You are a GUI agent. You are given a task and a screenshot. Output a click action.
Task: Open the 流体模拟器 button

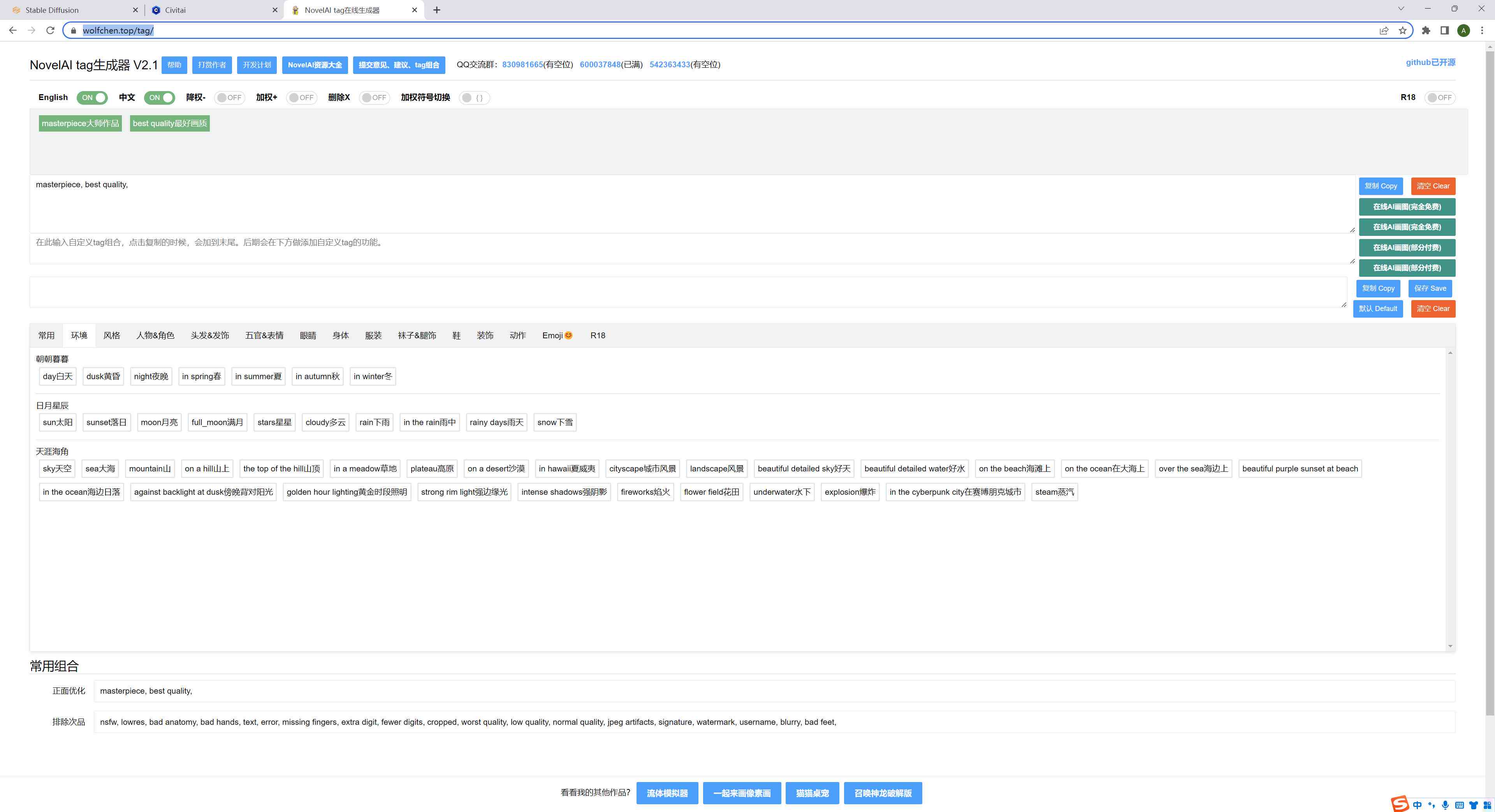pyautogui.click(x=667, y=793)
